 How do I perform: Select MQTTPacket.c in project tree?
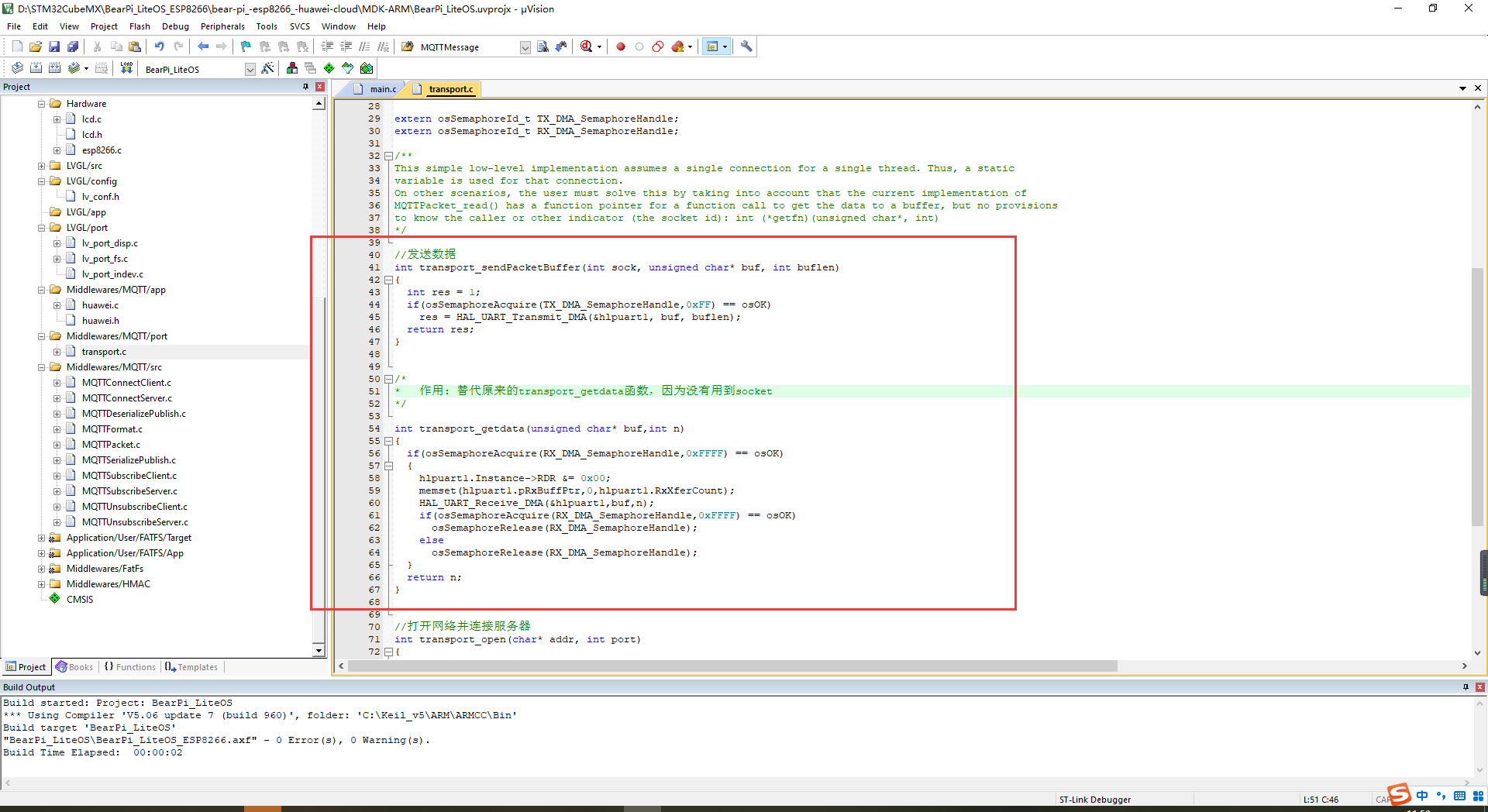[111, 445]
